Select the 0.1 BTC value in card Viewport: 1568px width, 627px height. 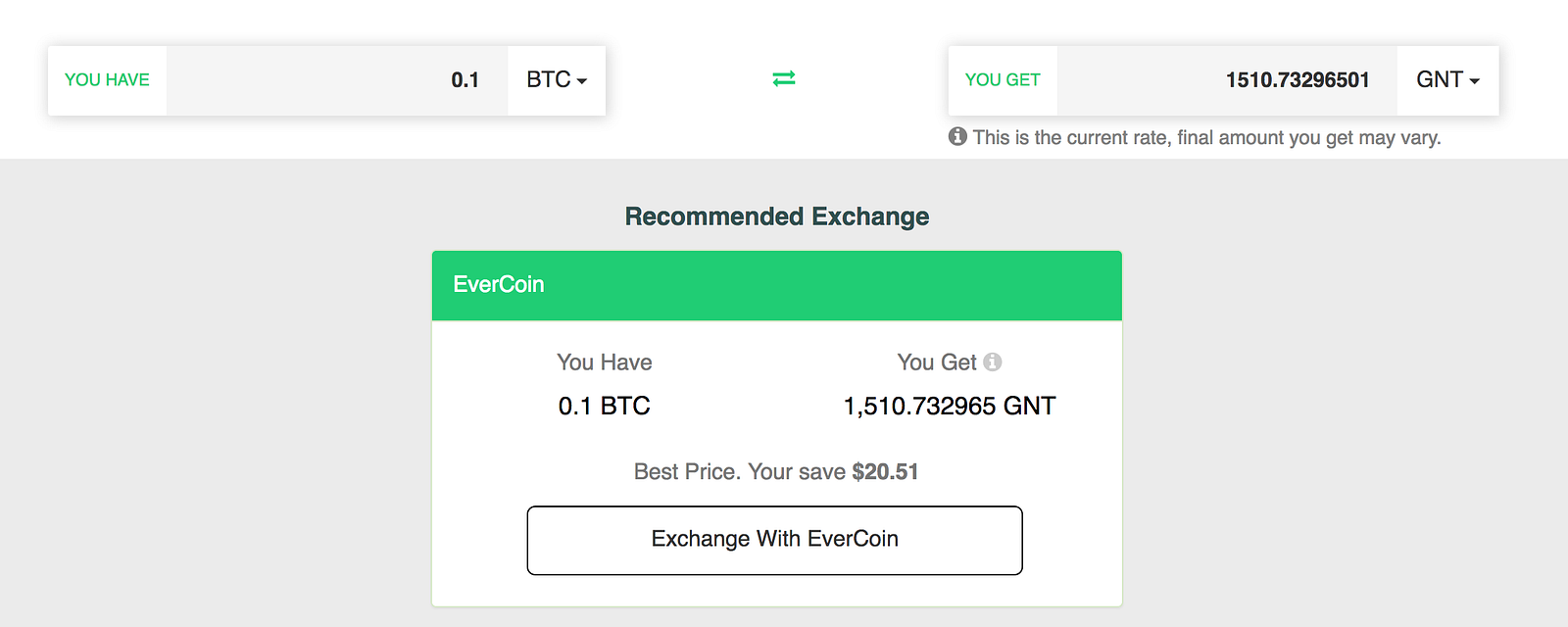click(x=604, y=406)
